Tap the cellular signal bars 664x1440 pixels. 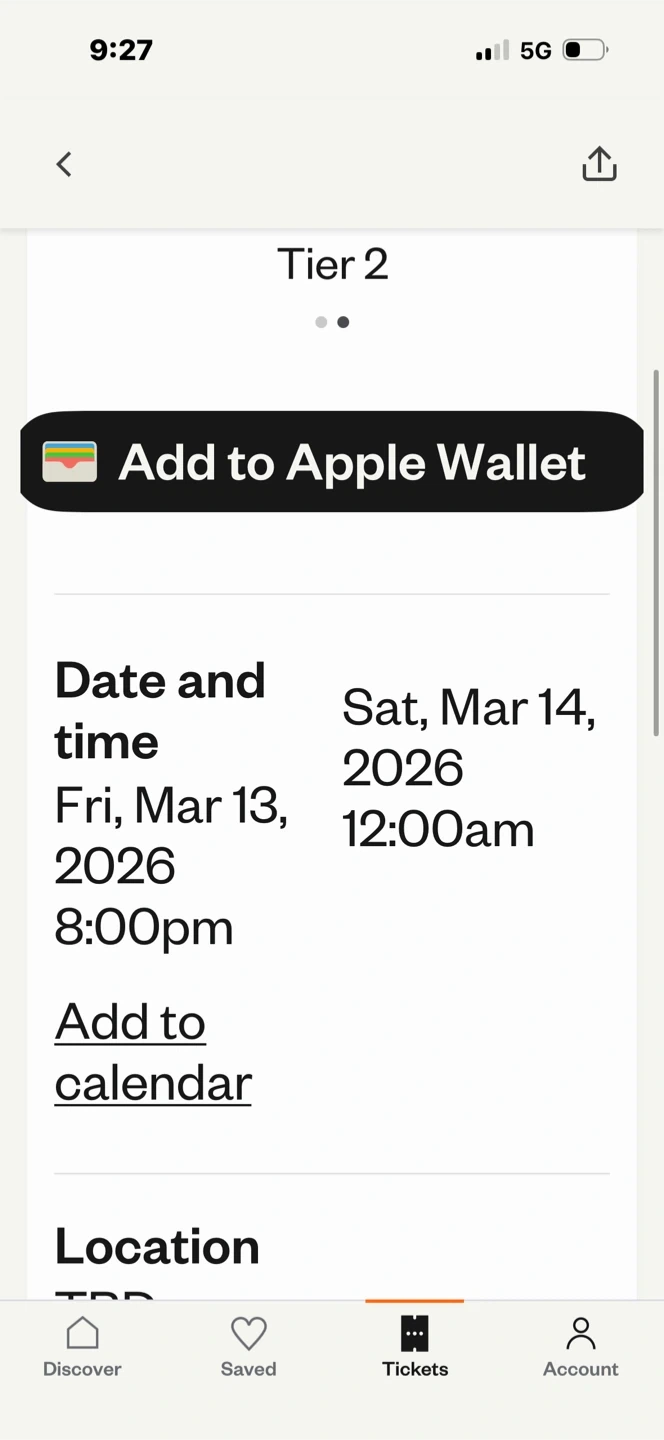[x=492, y=50]
